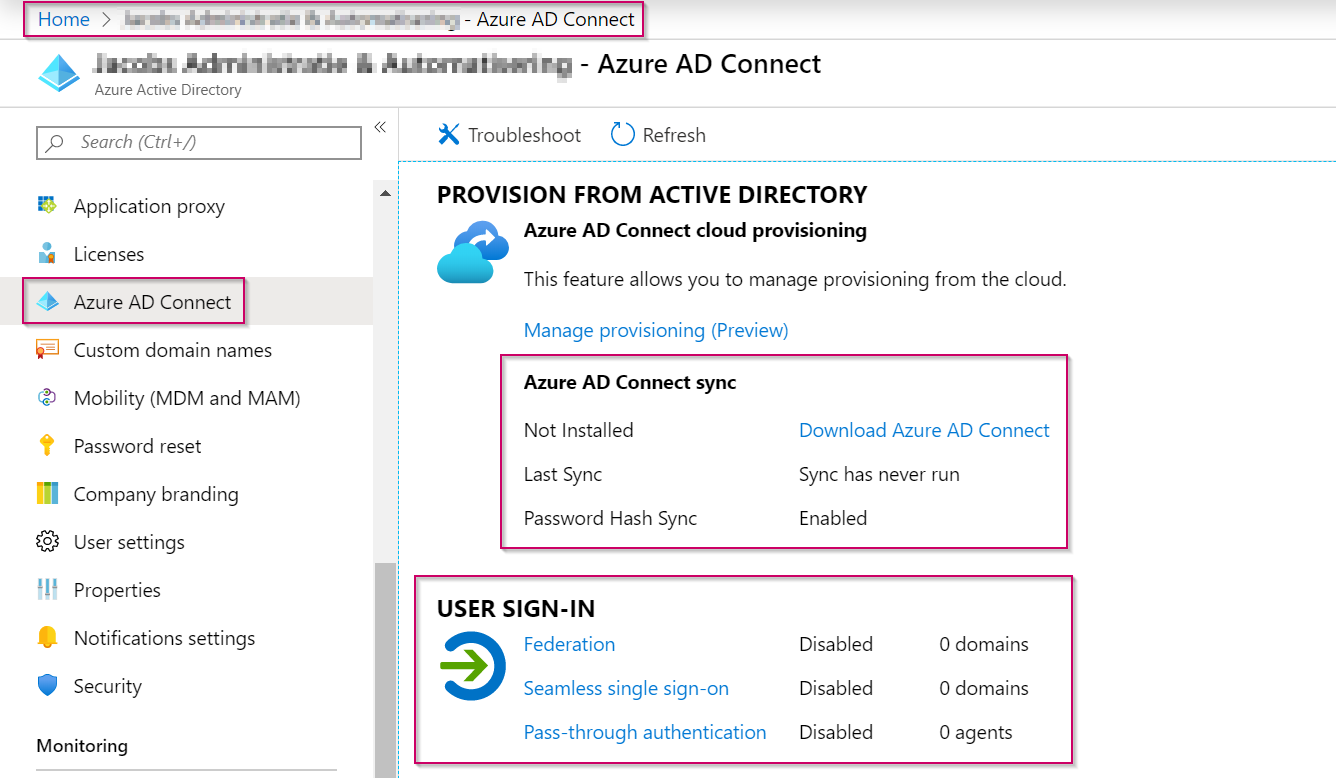Open the Licenses section icon
Screen dimensions: 1336x778
pos(46,253)
